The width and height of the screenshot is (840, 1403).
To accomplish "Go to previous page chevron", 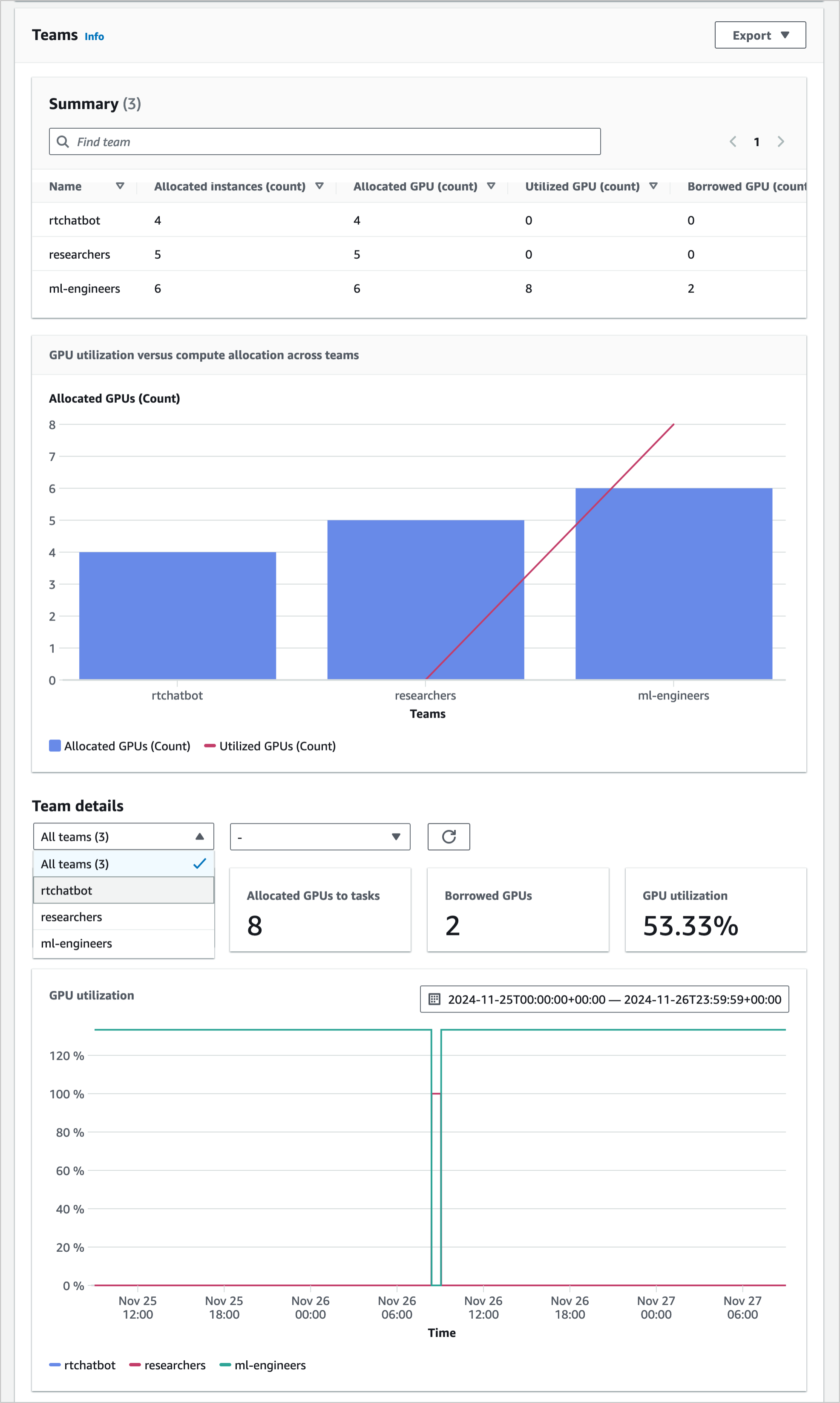I will click(733, 141).
